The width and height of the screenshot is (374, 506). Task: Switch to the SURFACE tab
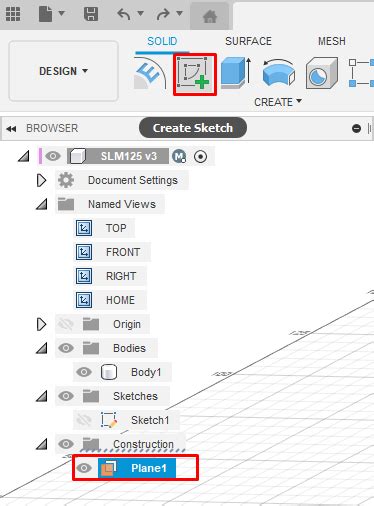coord(248,41)
